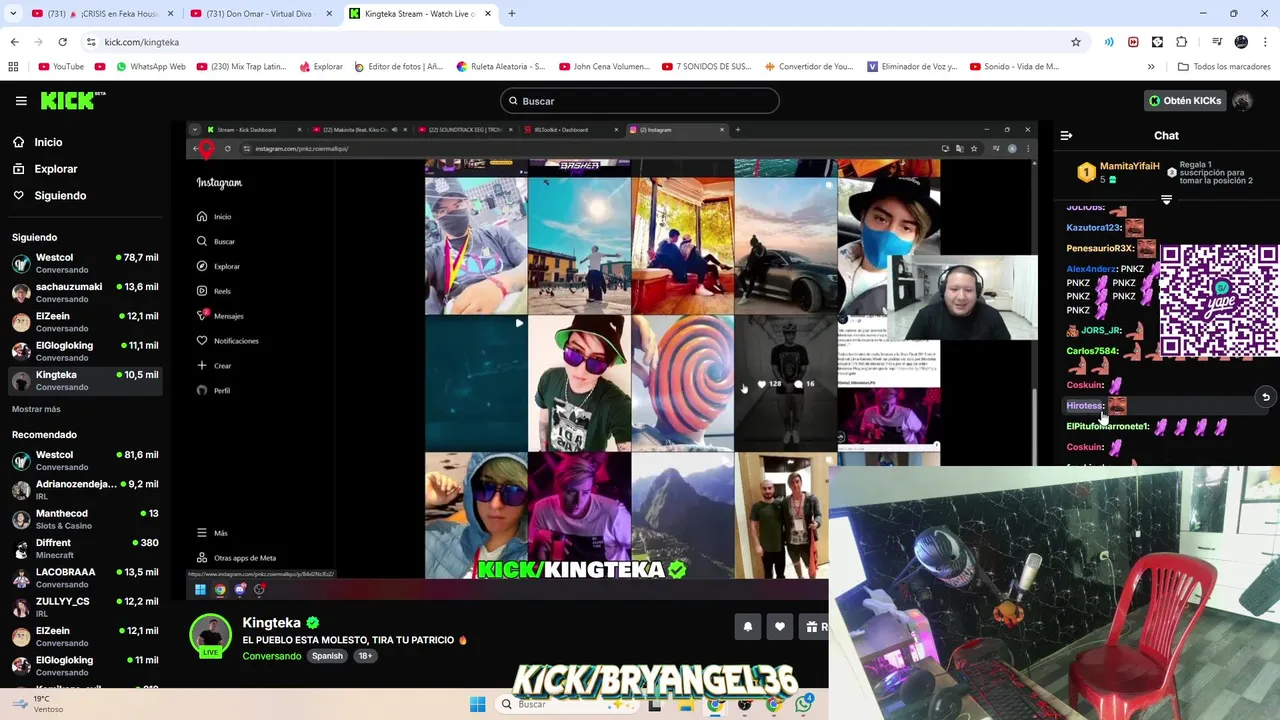Go to Inicio in Kick sidebar
This screenshot has height=720, width=1280.
tap(48, 142)
